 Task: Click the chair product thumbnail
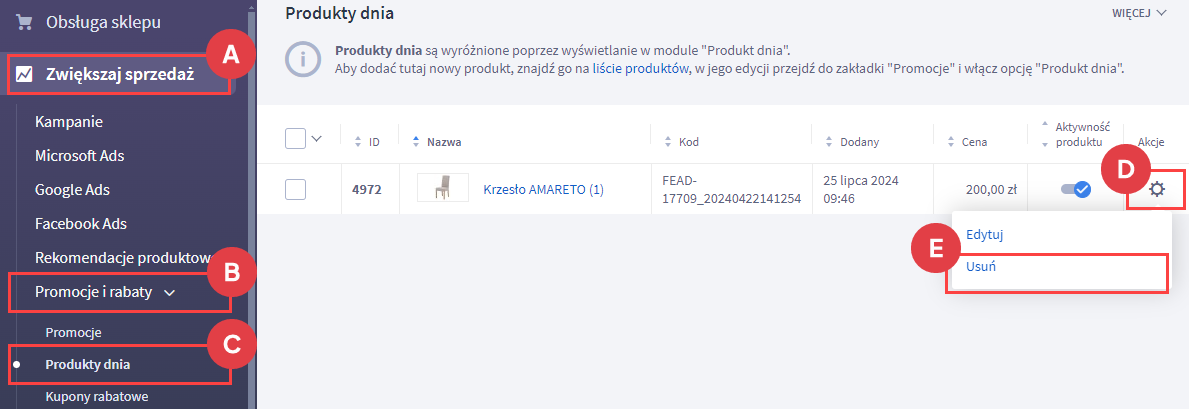[442, 188]
